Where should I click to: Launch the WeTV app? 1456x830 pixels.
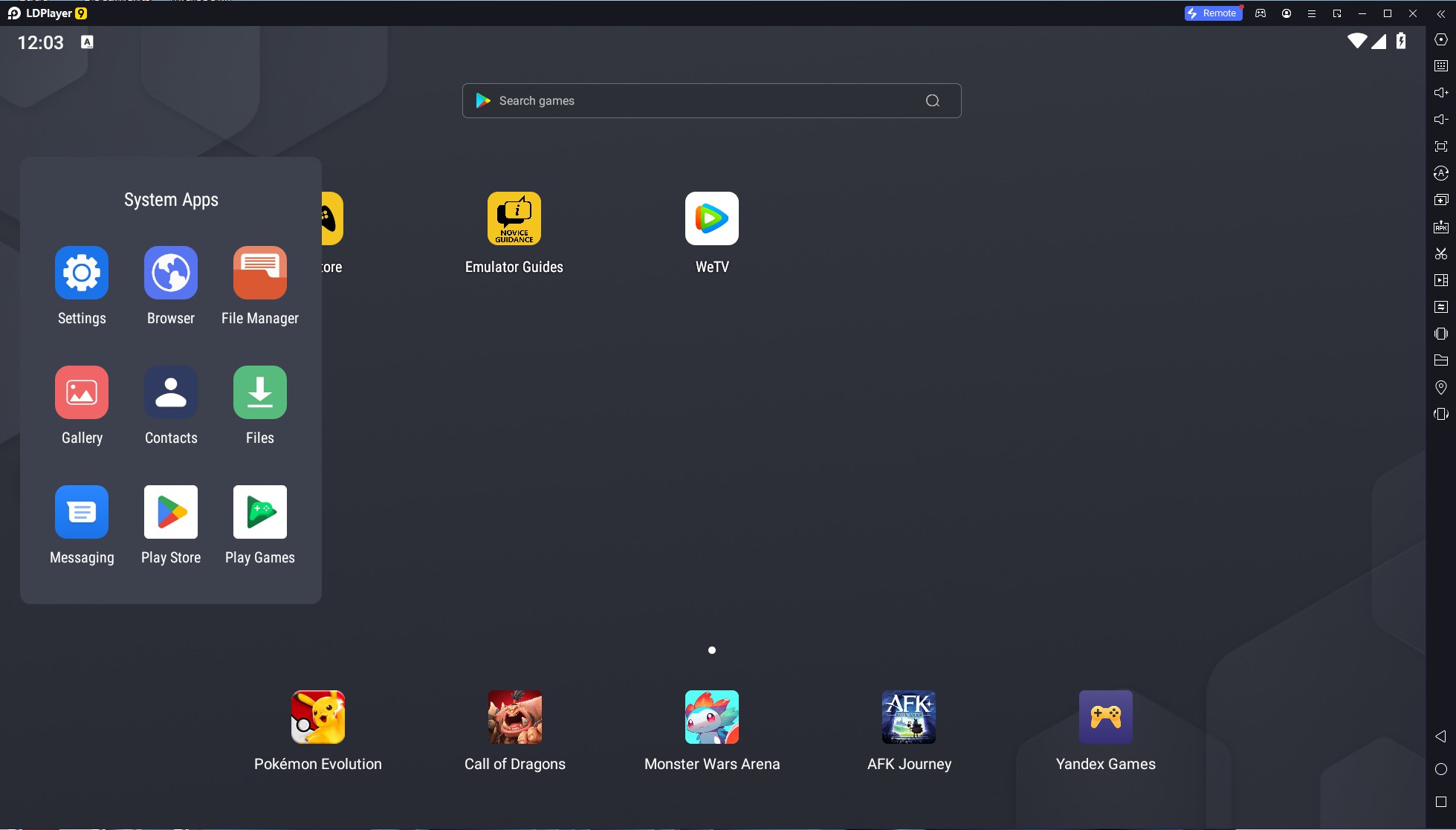[x=712, y=218]
